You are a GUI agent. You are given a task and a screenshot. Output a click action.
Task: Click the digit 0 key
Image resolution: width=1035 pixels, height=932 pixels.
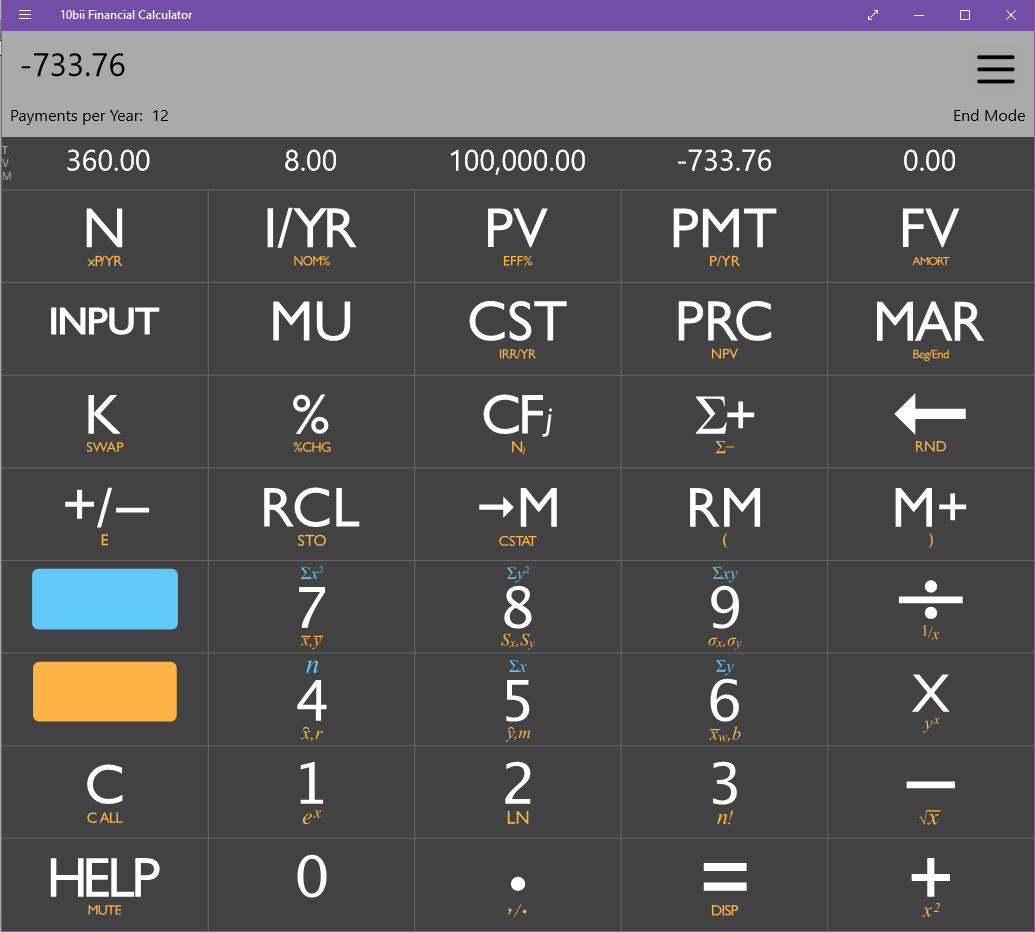(312, 885)
